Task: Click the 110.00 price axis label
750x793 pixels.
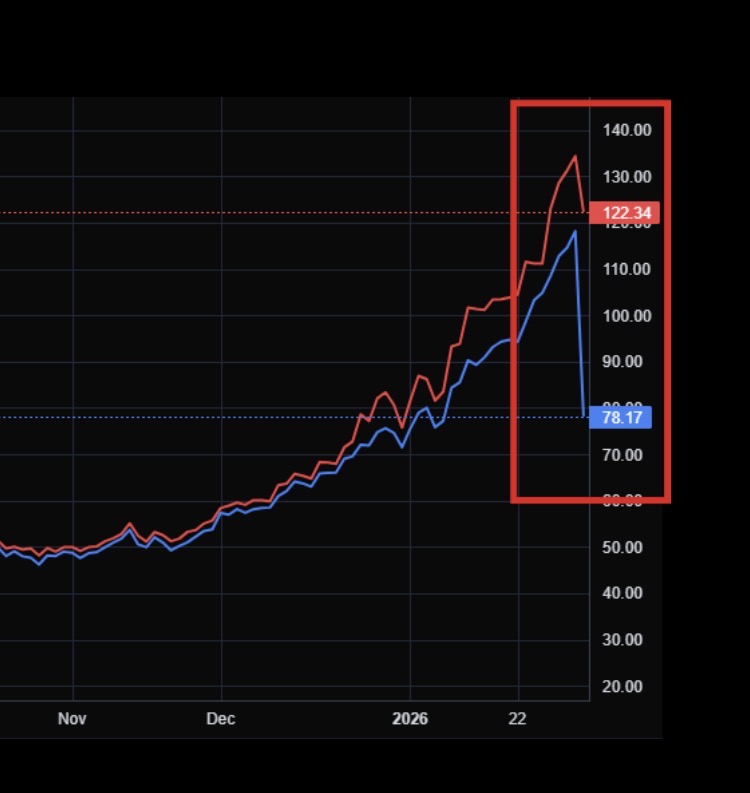Action: pos(627,269)
